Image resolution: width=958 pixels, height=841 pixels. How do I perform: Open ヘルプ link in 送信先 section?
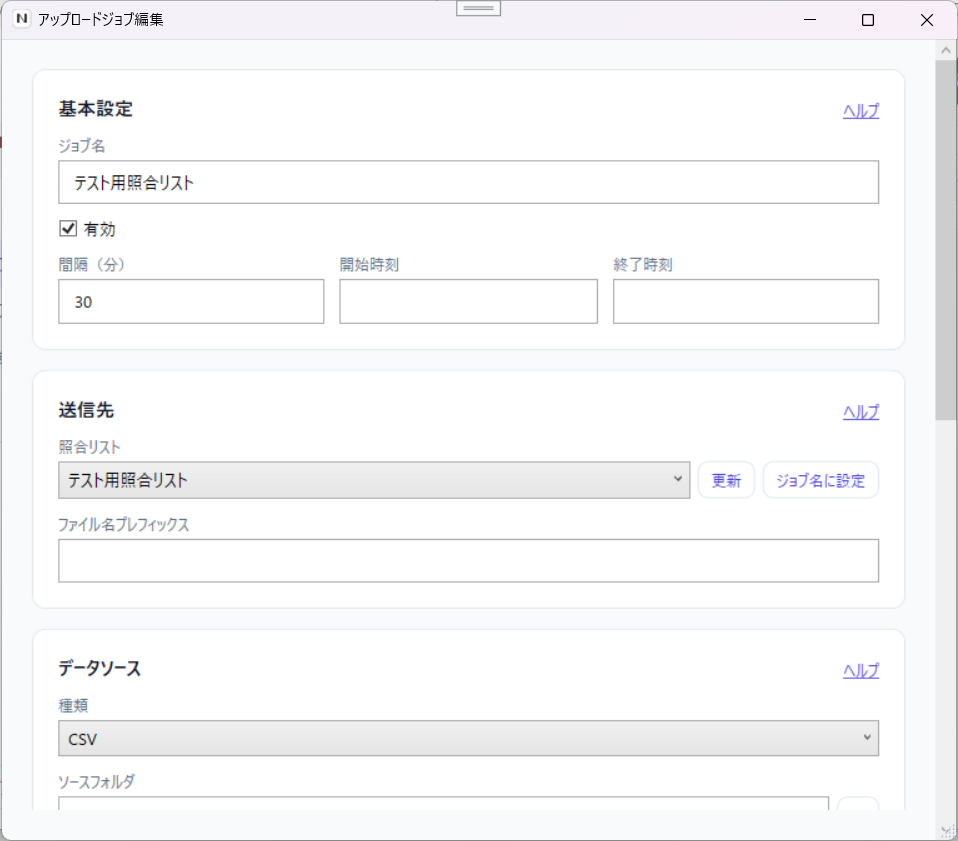tap(861, 412)
